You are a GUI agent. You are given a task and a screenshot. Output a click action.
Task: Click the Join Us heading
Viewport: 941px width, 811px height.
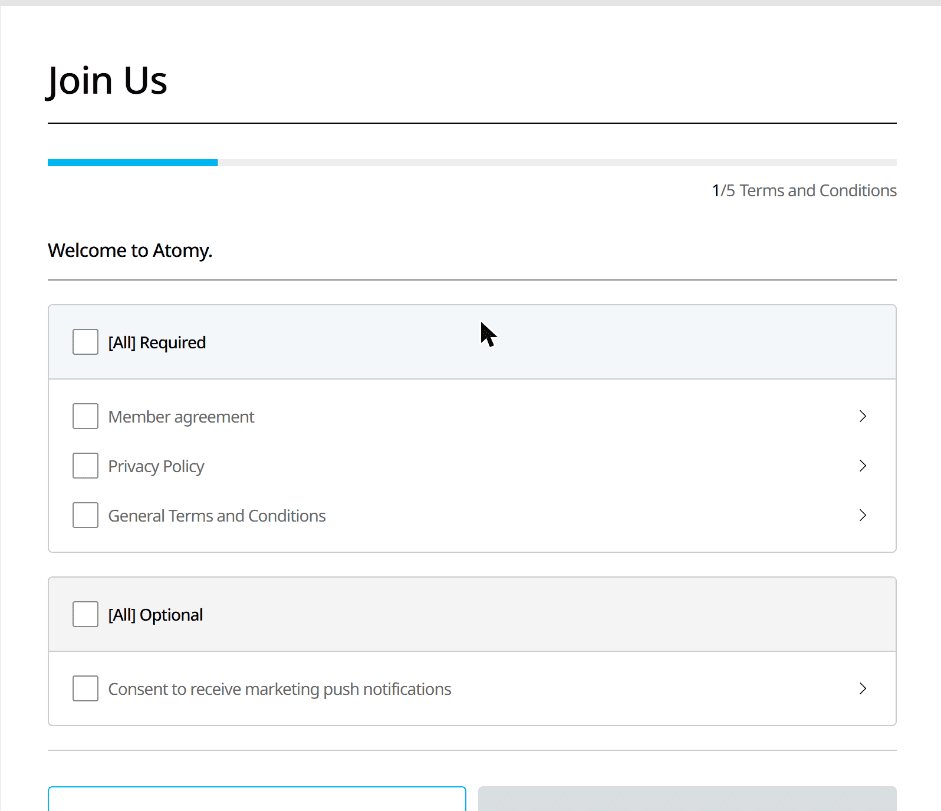pos(107,81)
